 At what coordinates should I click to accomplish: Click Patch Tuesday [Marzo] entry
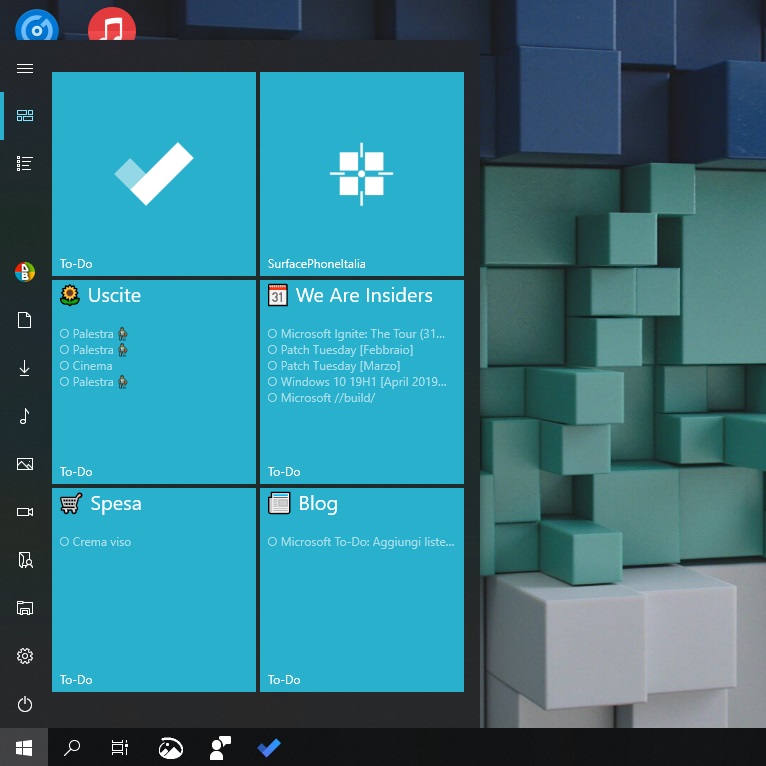click(x=334, y=366)
